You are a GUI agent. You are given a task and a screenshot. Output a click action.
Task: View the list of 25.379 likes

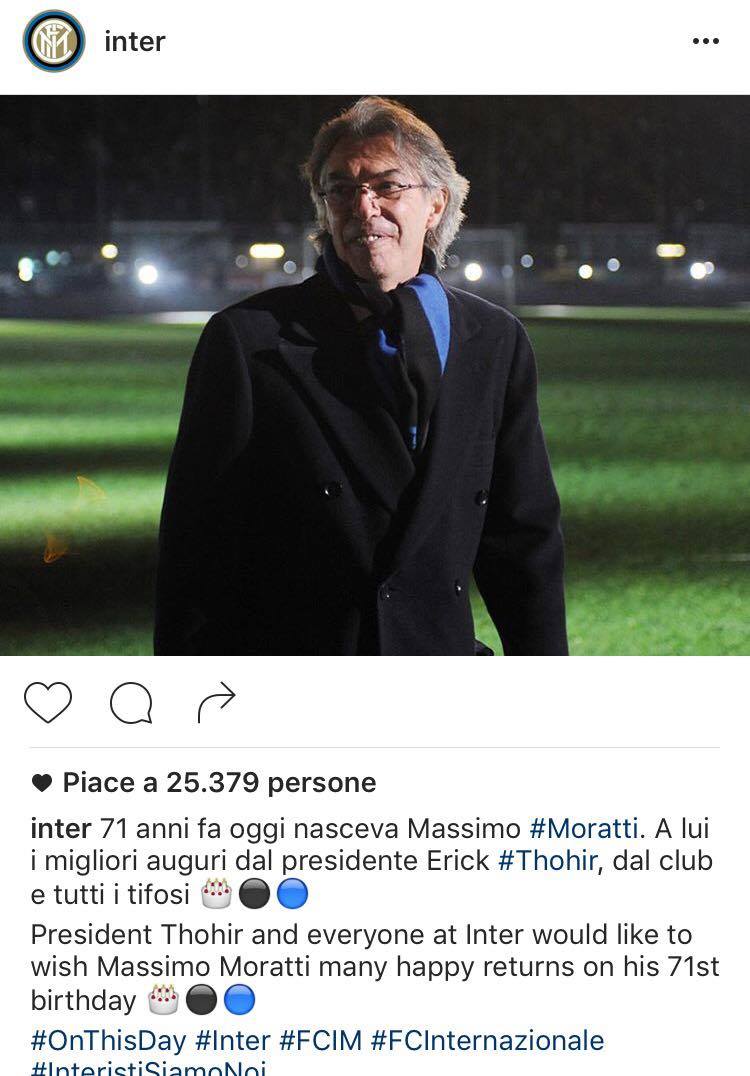pos(219,782)
